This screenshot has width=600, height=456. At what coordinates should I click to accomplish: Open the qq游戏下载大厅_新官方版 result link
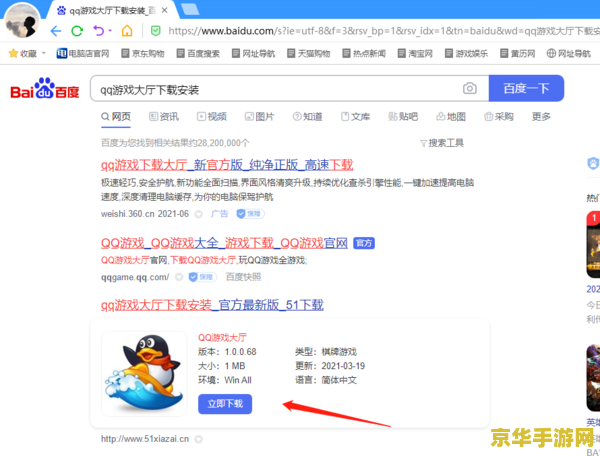pos(227,165)
